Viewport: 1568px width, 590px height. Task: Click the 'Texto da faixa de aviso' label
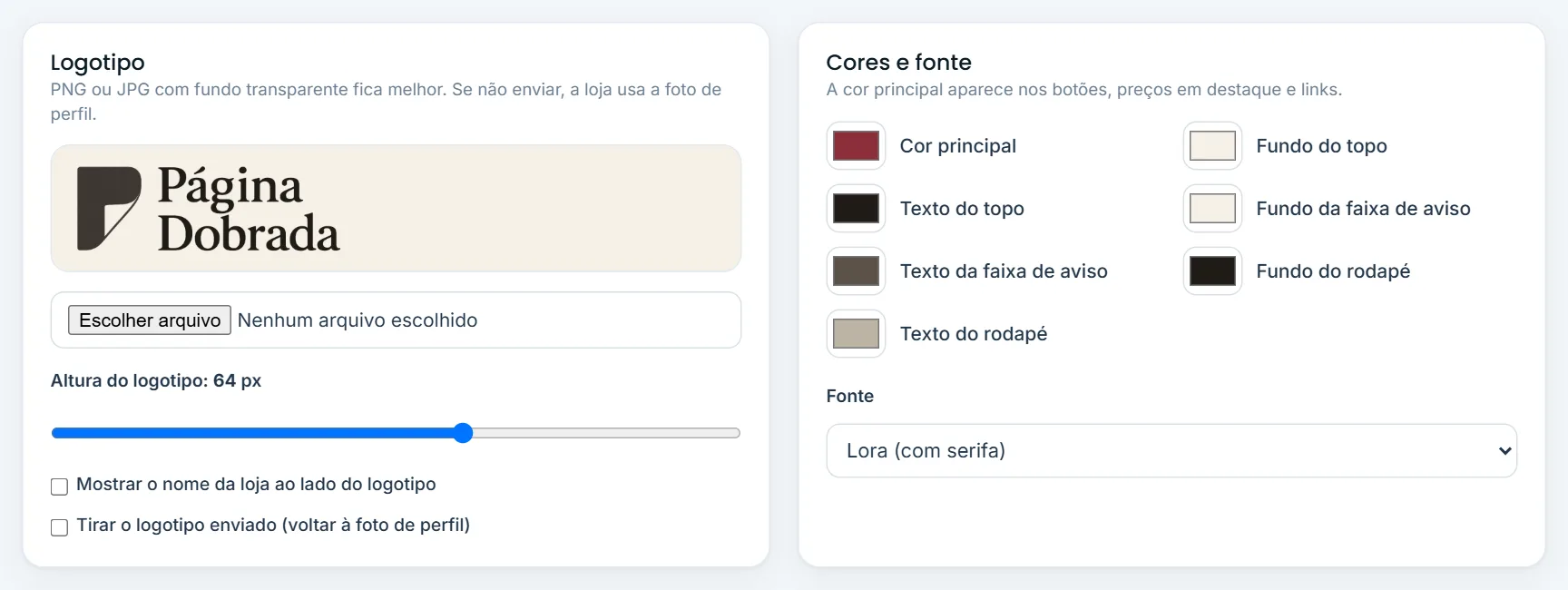point(1004,271)
